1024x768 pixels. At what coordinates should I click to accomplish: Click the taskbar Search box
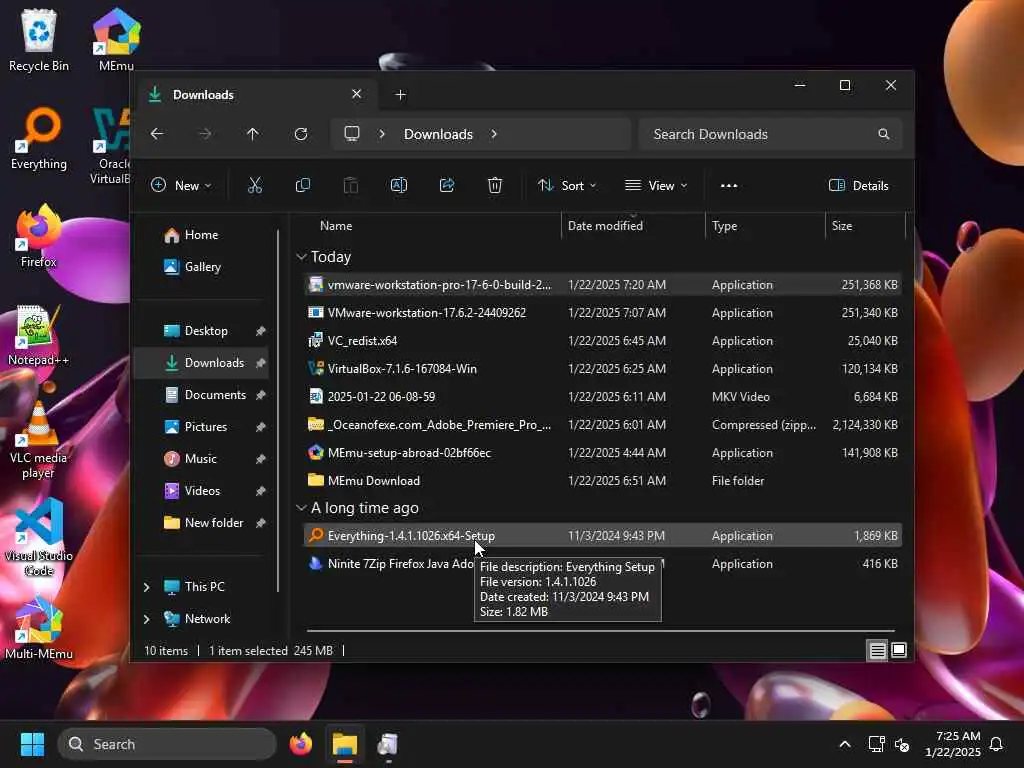[168, 744]
